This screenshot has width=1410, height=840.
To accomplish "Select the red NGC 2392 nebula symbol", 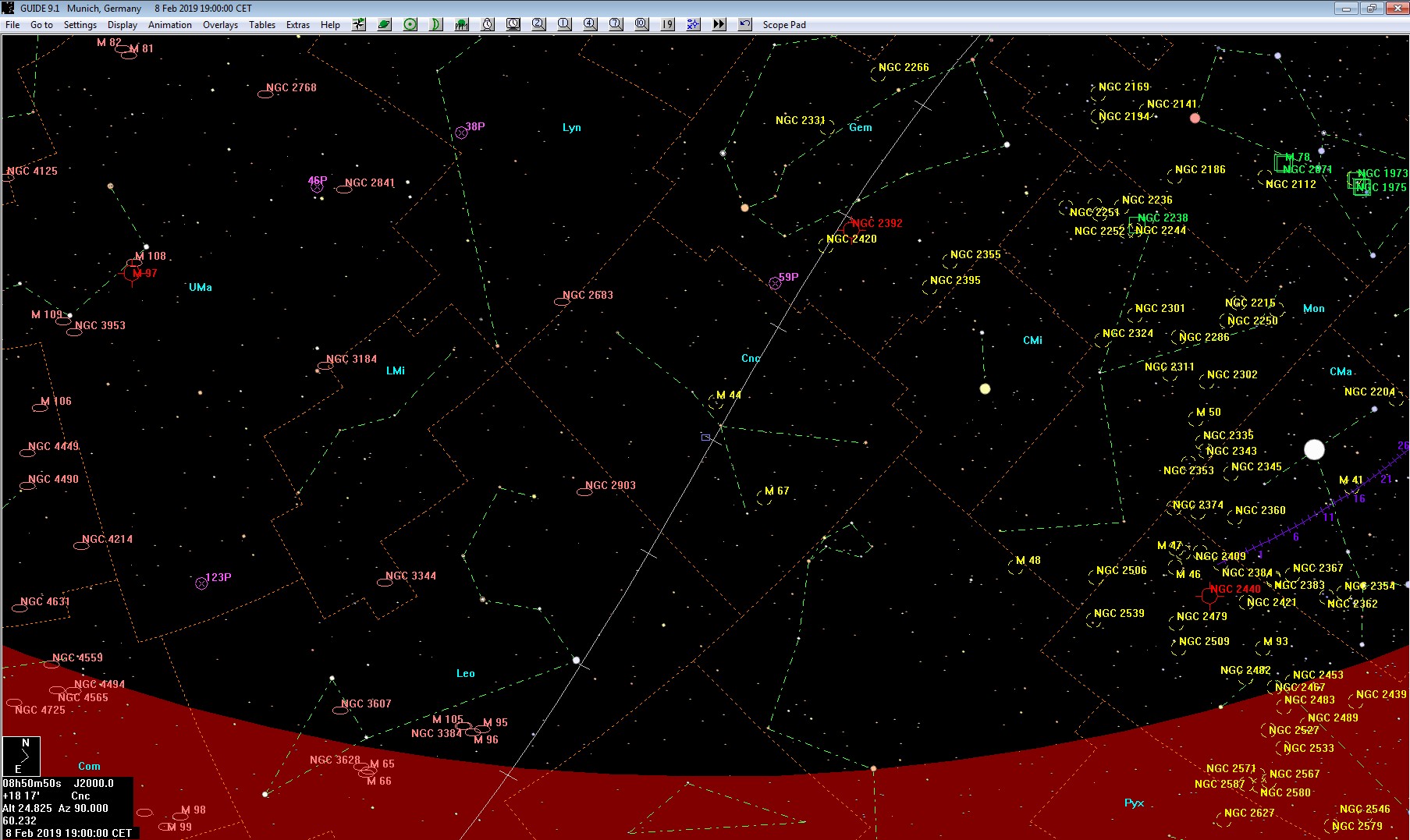I will coord(851,229).
